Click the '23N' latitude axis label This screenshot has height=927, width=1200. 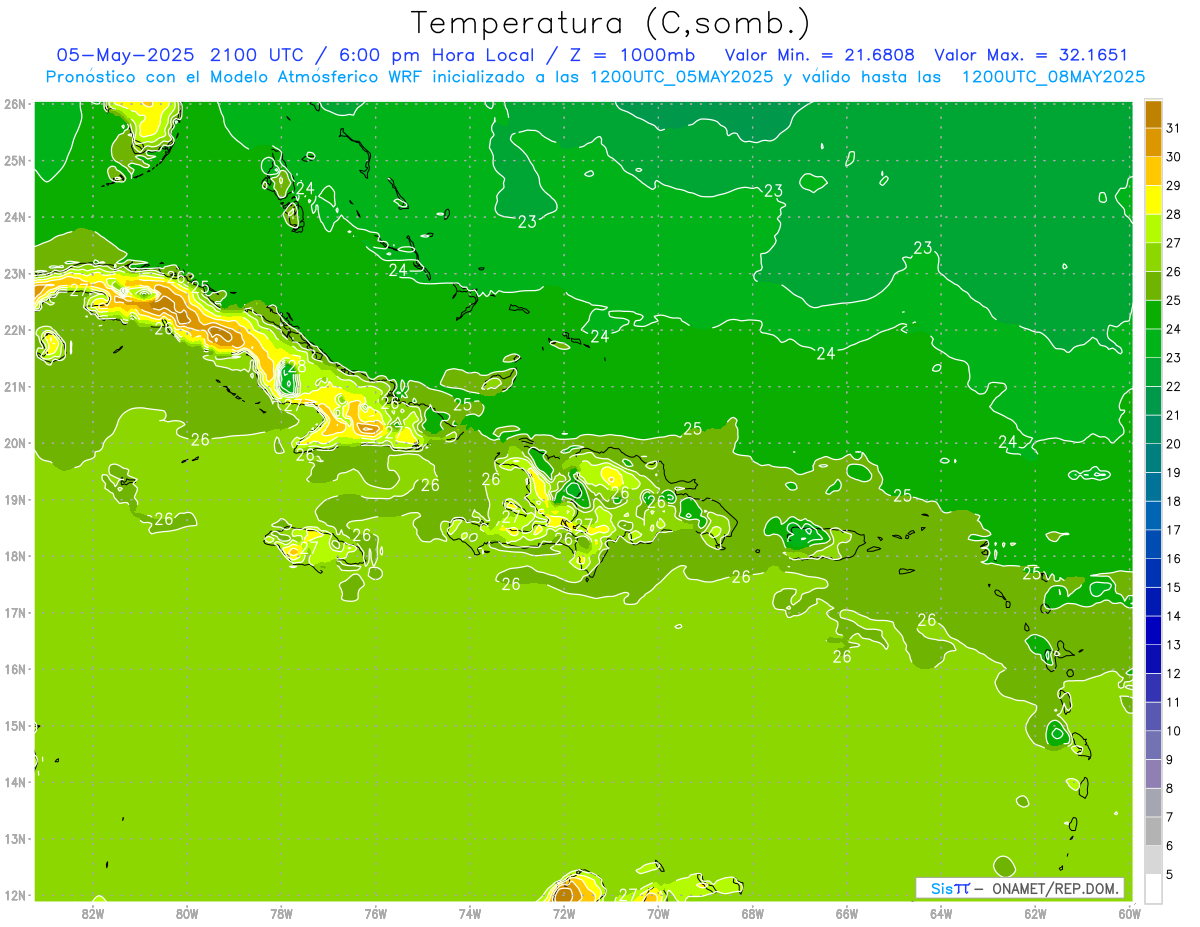[x=15, y=273]
